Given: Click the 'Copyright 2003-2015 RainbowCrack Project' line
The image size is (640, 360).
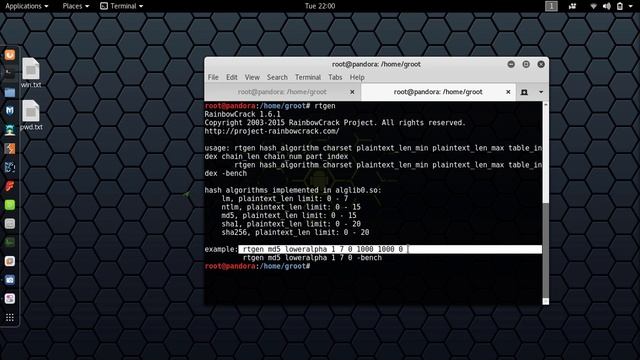Looking at the screenshot, I should [x=335, y=122].
